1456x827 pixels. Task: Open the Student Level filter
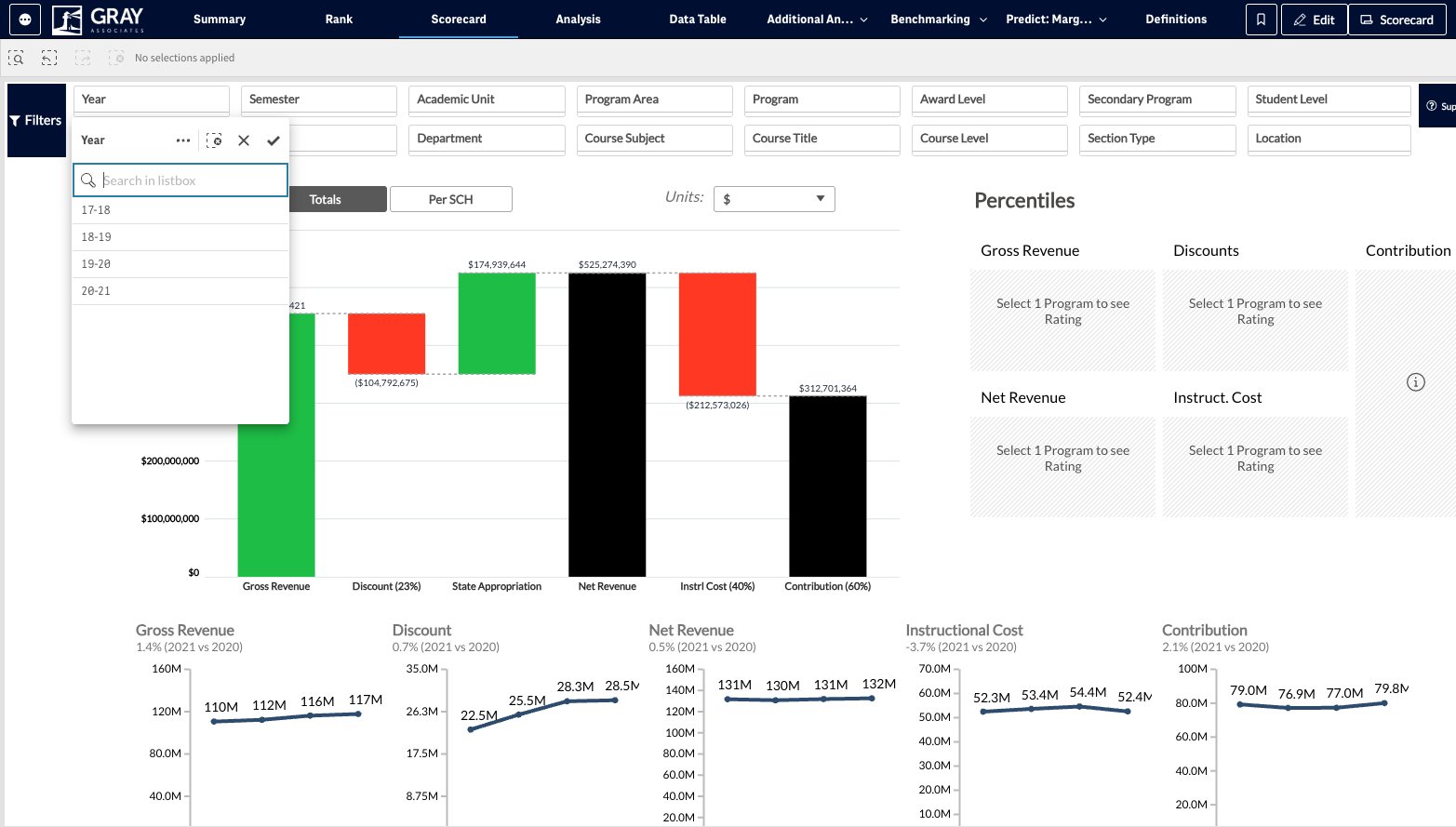(x=1329, y=100)
